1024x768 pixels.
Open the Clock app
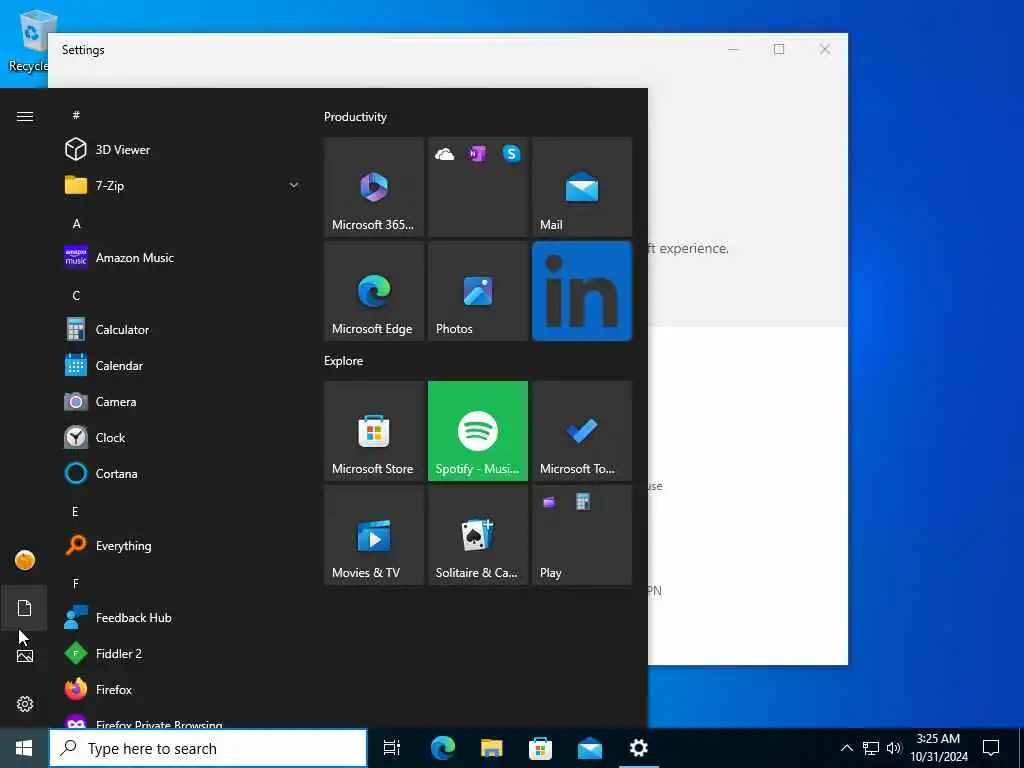tap(182, 437)
